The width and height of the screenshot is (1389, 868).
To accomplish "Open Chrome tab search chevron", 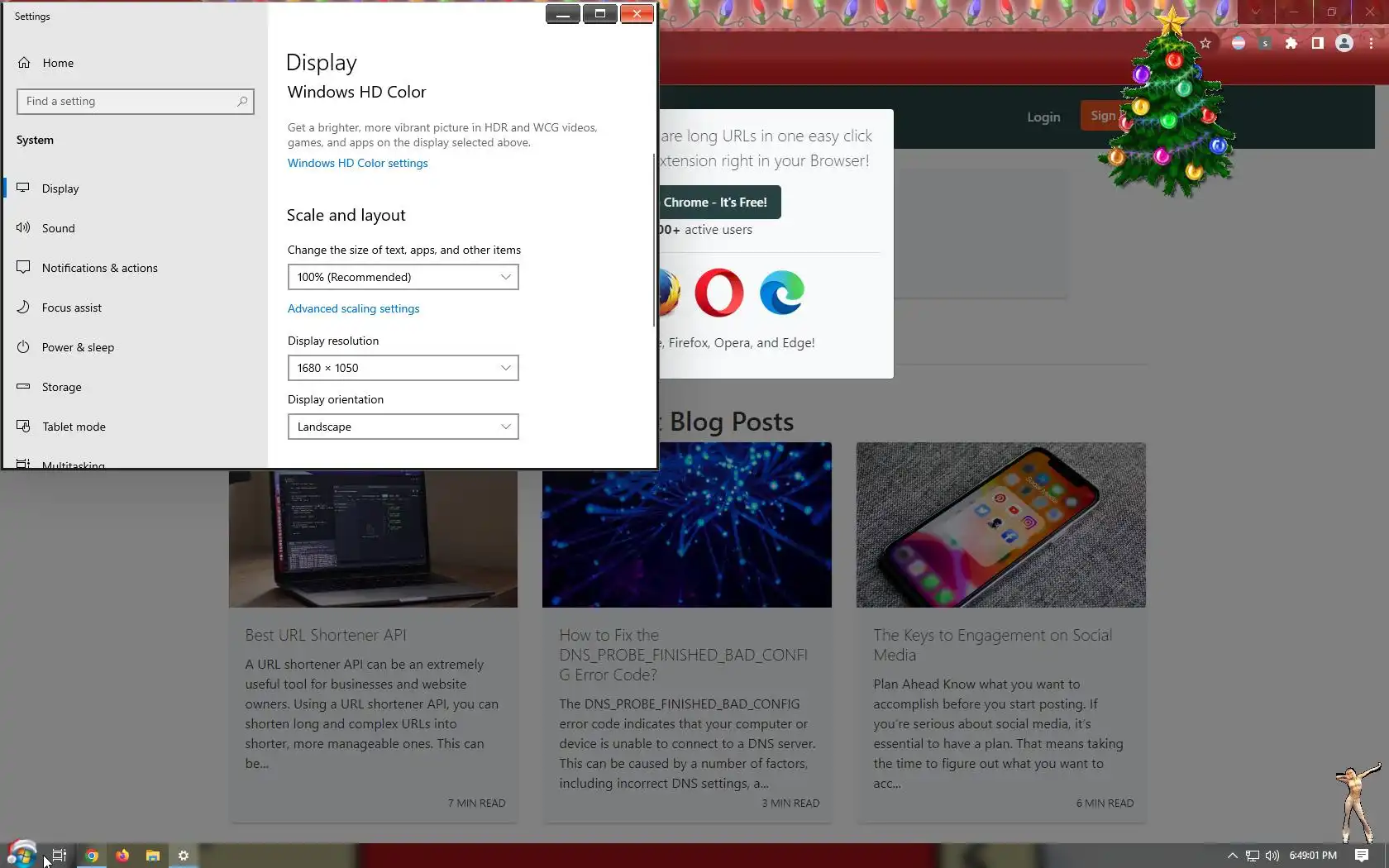I will click(1256, 12).
